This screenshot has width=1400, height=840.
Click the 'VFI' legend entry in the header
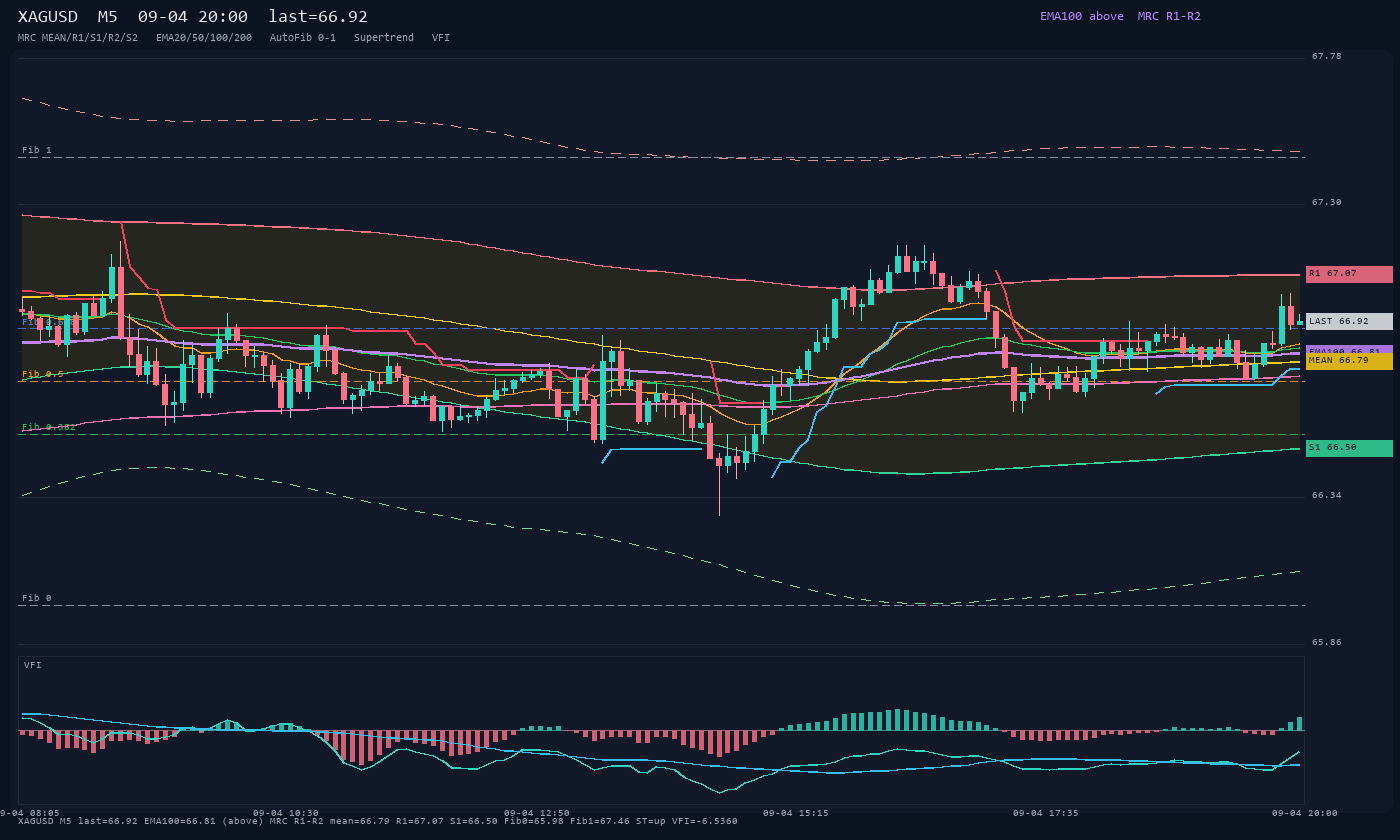click(x=441, y=38)
